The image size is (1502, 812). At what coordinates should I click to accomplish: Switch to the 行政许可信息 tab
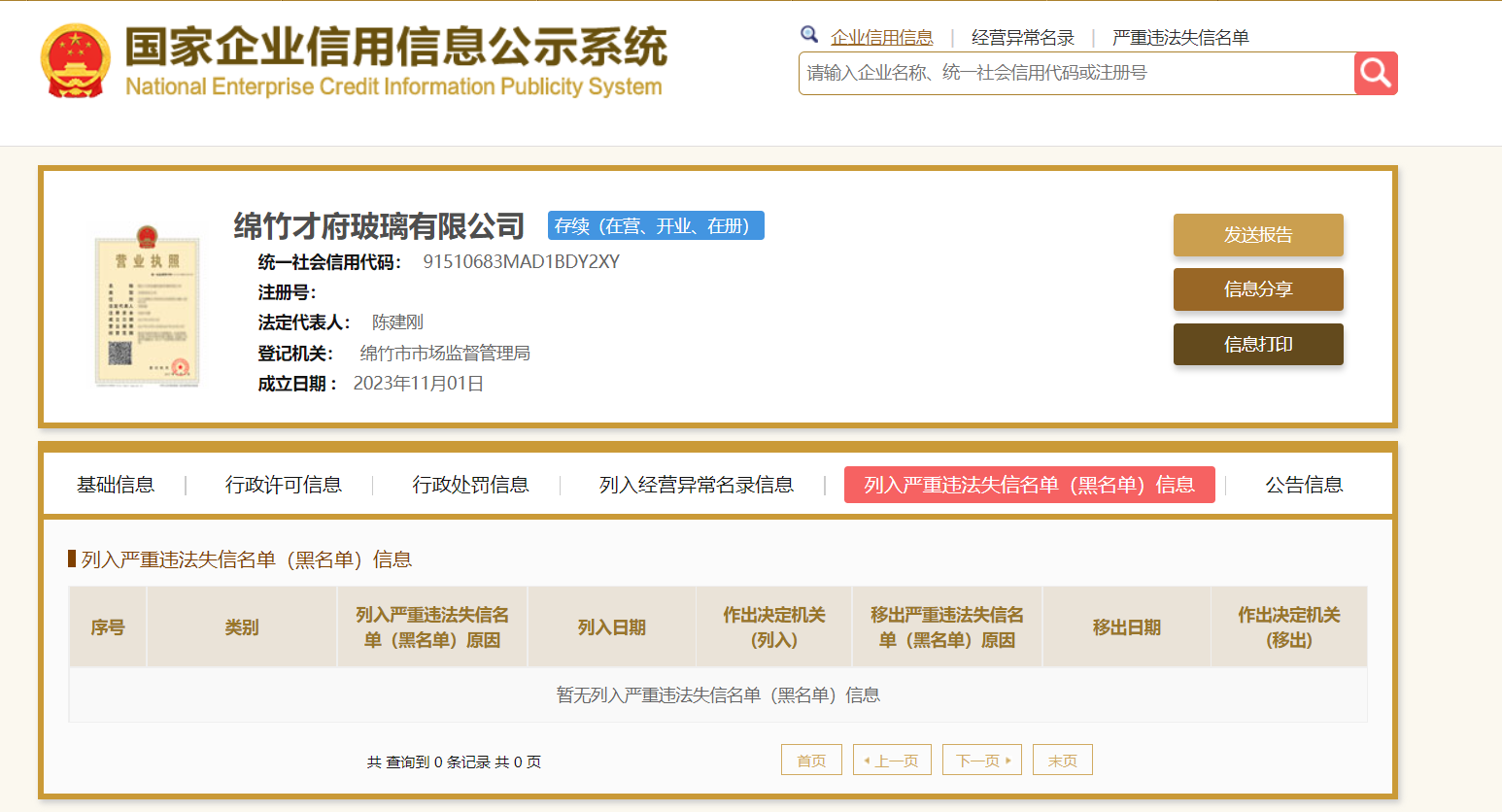coord(284,485)
